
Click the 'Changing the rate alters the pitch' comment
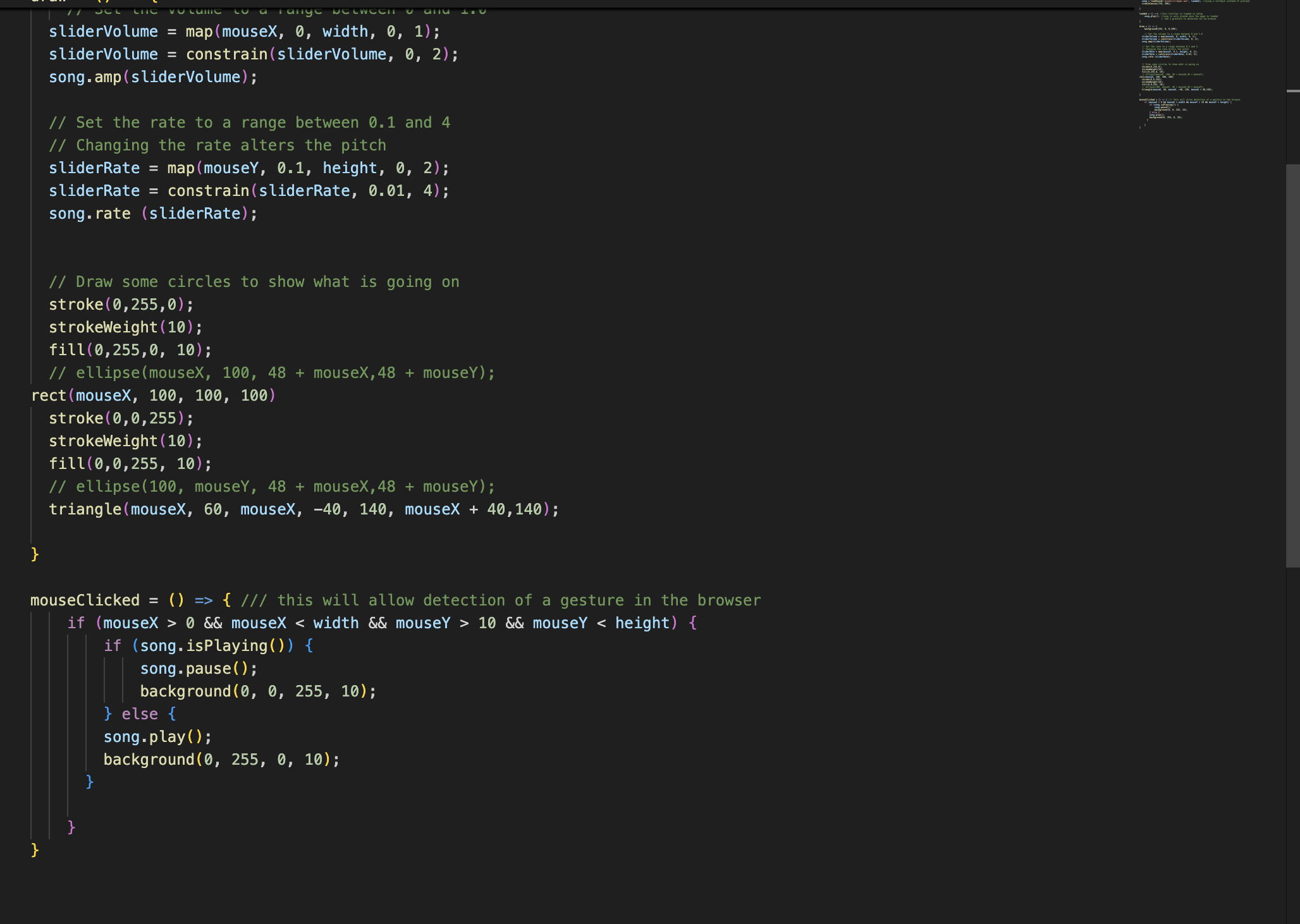218,145
